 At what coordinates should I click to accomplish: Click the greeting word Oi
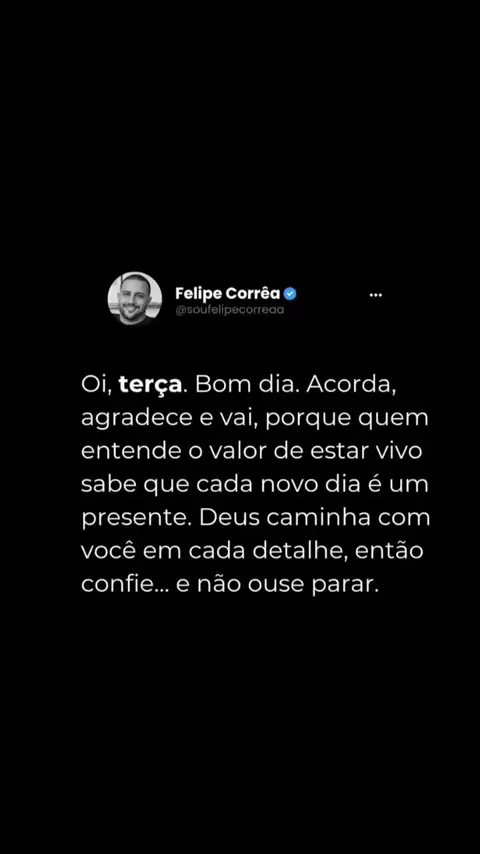(96, 386)
